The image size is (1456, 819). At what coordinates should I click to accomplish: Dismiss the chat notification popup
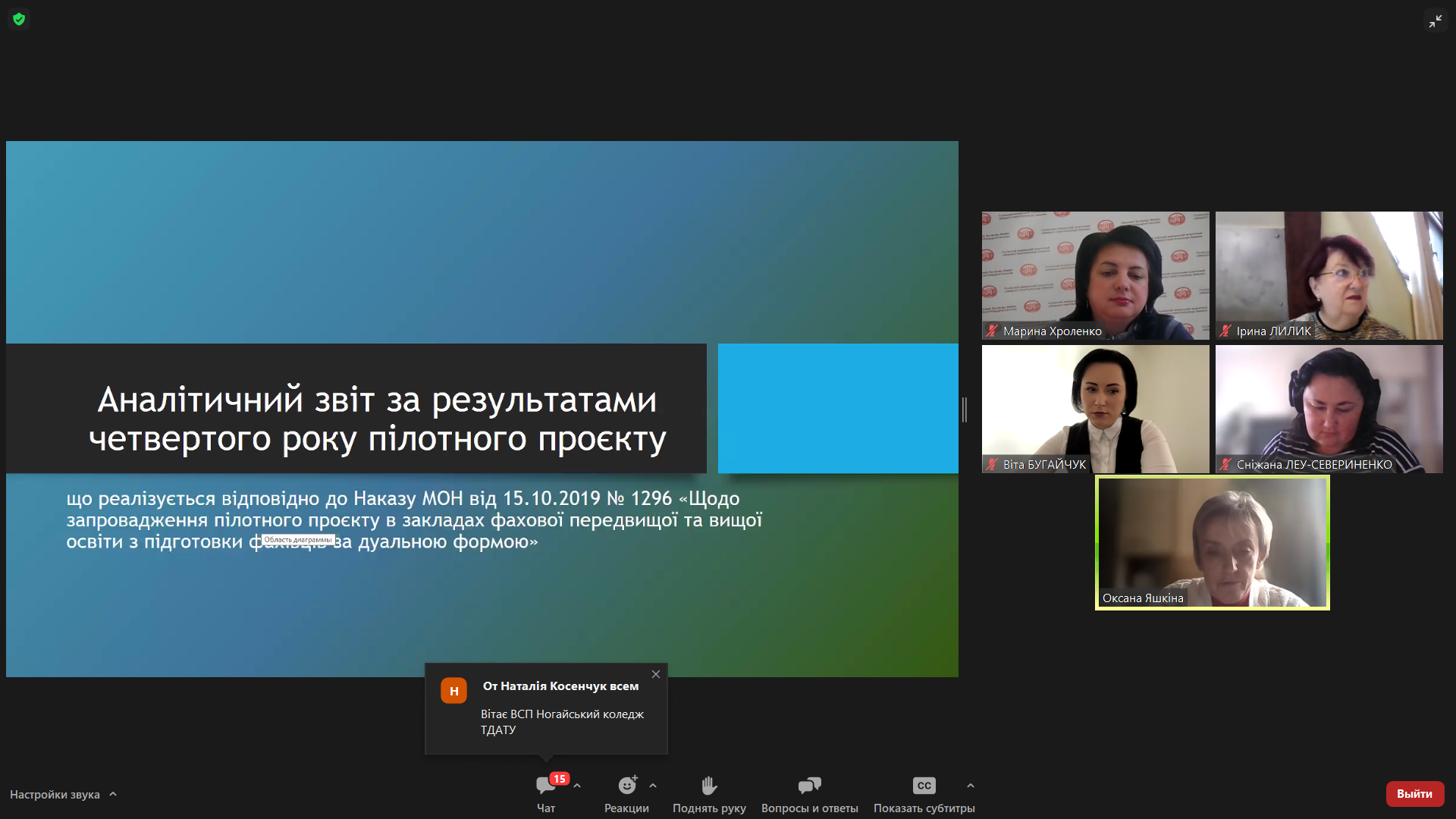pyautogui.click(x=656, y=674)
